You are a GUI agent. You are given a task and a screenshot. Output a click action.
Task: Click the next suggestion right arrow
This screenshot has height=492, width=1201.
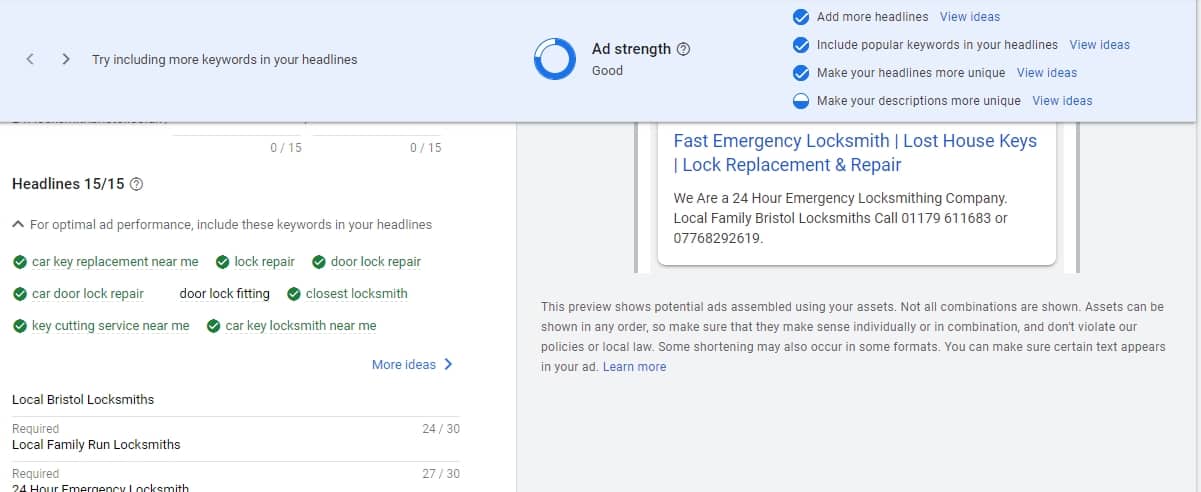coord(66,59)
